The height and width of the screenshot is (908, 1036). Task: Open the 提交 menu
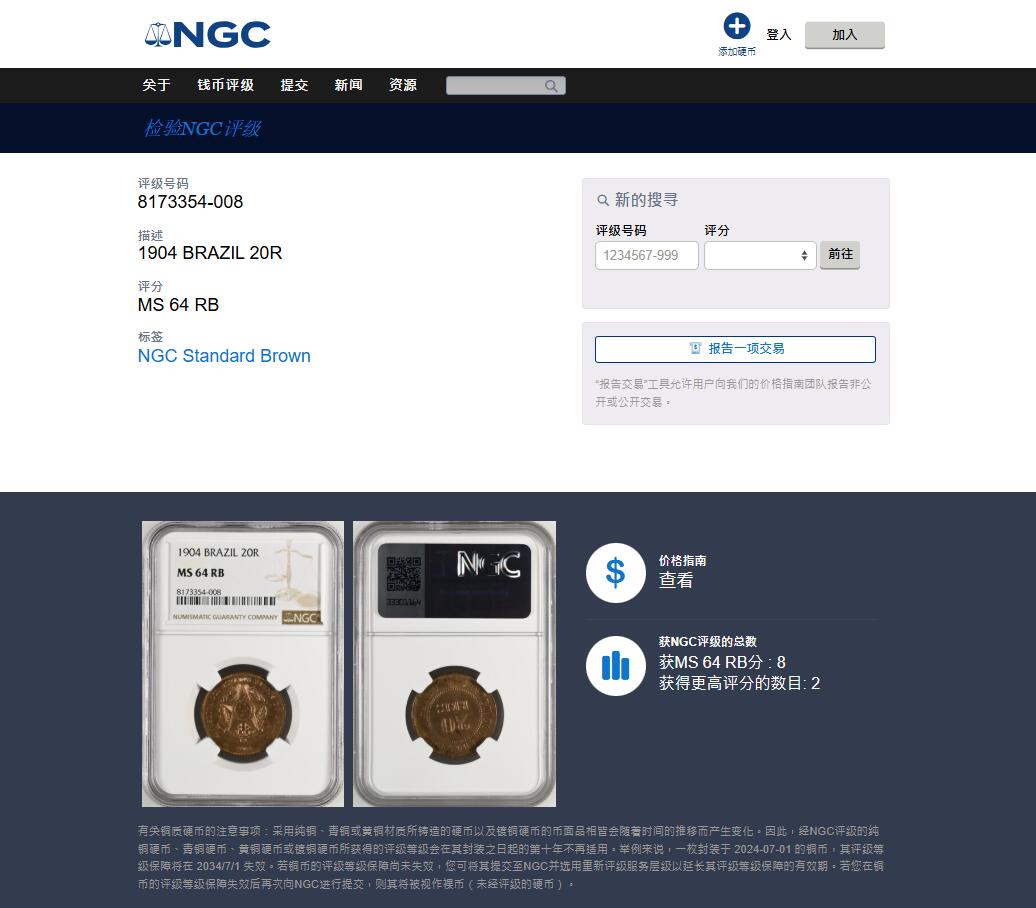pos(294,85)
